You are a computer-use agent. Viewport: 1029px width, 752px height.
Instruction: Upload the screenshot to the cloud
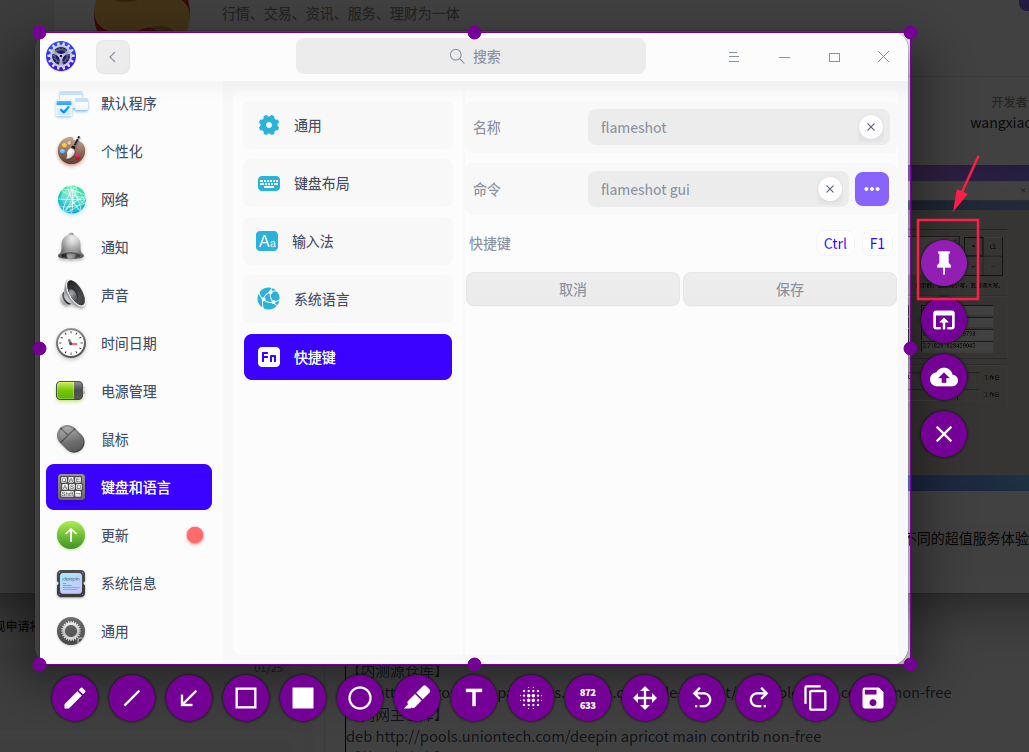point(944,377)
